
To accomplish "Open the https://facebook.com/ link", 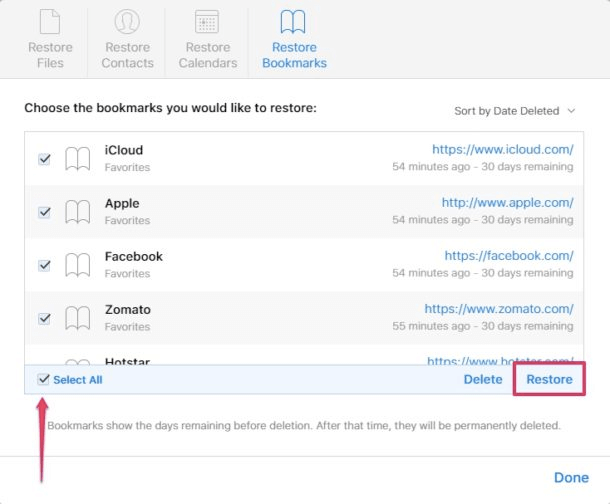I will (509, 256).
